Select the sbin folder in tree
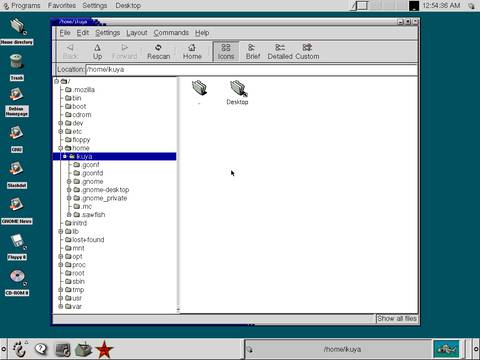This screenshot has width=480, height=360. [x=75, y=281]
